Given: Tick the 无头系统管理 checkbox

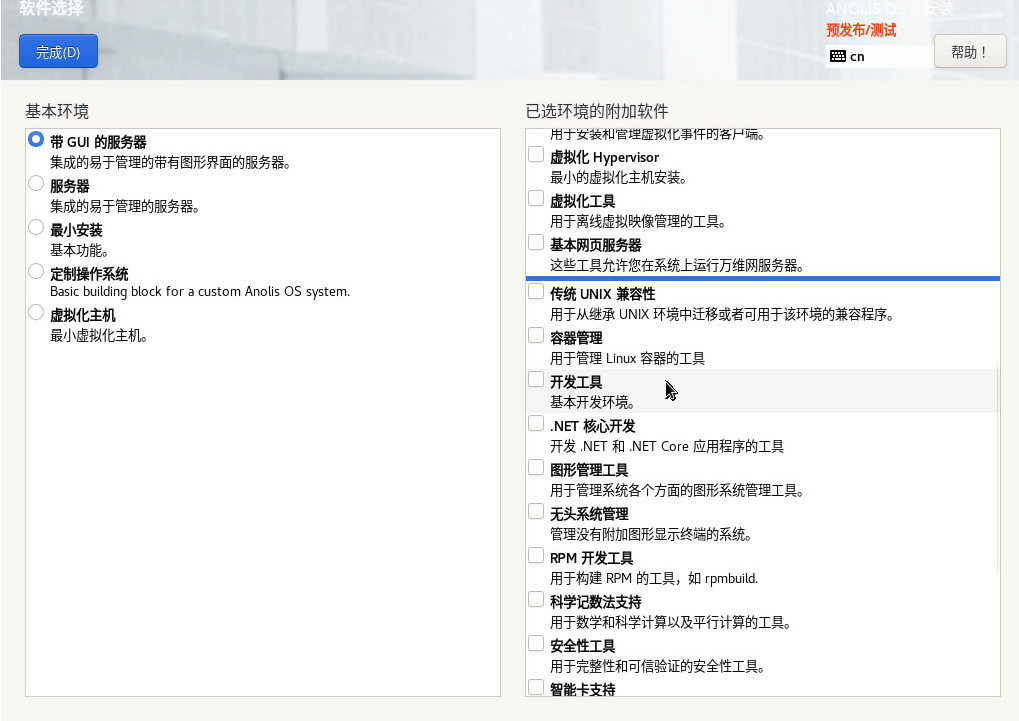Looking at the screenshot, I should (x=536, y=512).
